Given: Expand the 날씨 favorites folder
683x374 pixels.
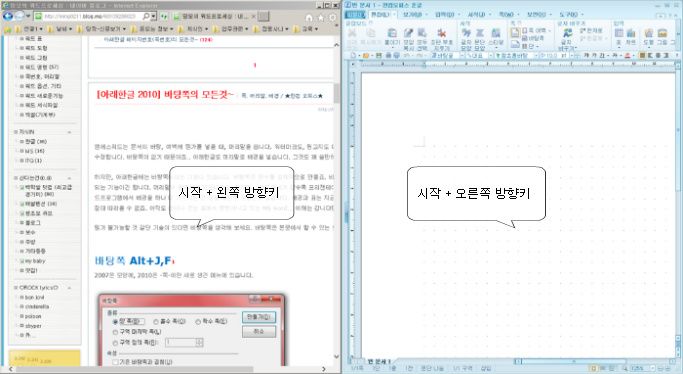Looking at the screenshot, I should click(60, 29).
